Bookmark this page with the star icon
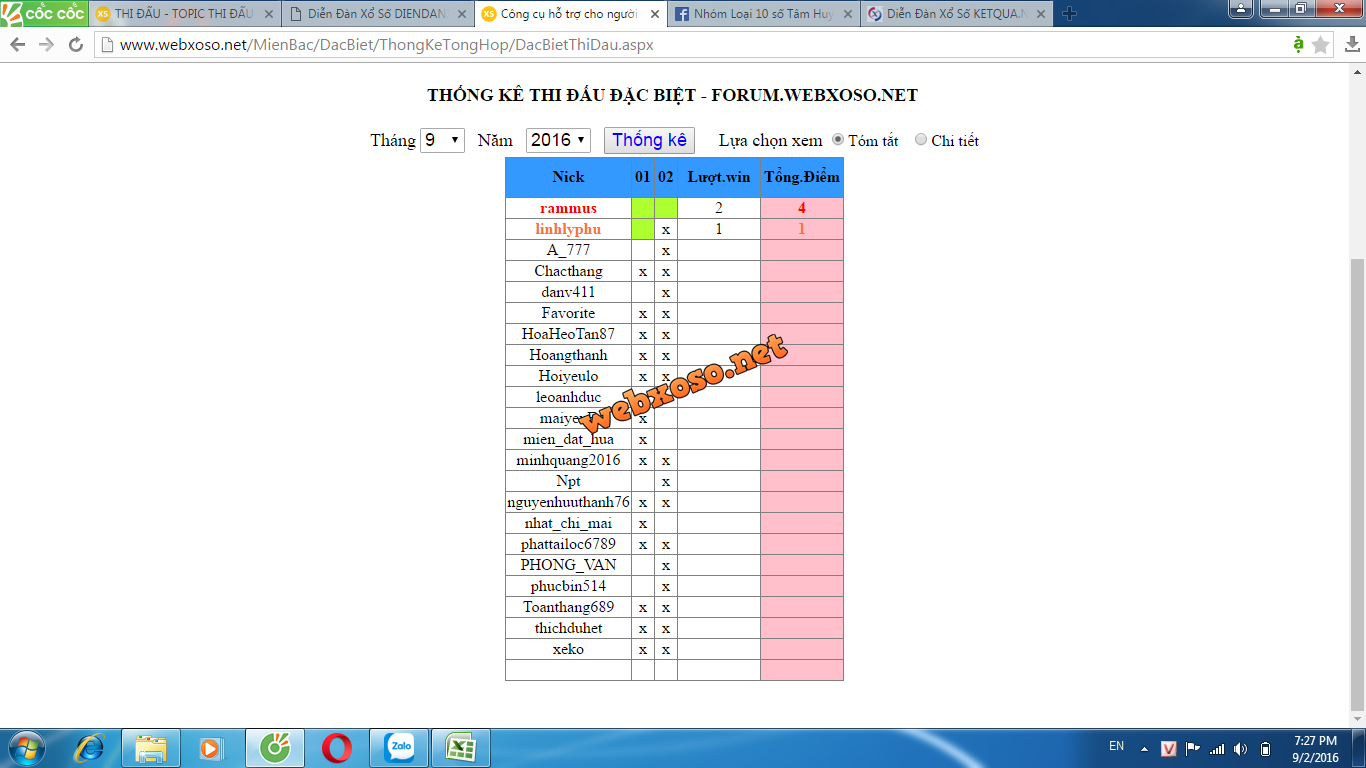The height and width of the screenshot is (768, 1366). click(1320, 45)
